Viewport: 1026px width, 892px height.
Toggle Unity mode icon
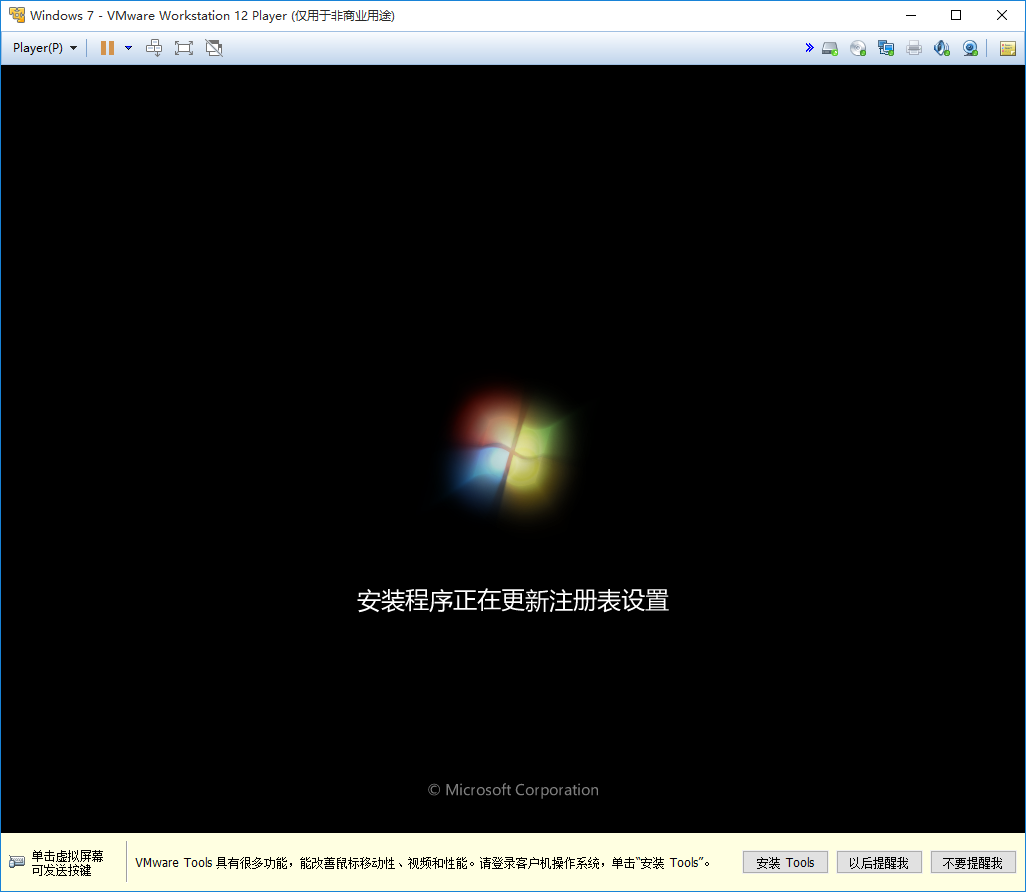point(214,48)
